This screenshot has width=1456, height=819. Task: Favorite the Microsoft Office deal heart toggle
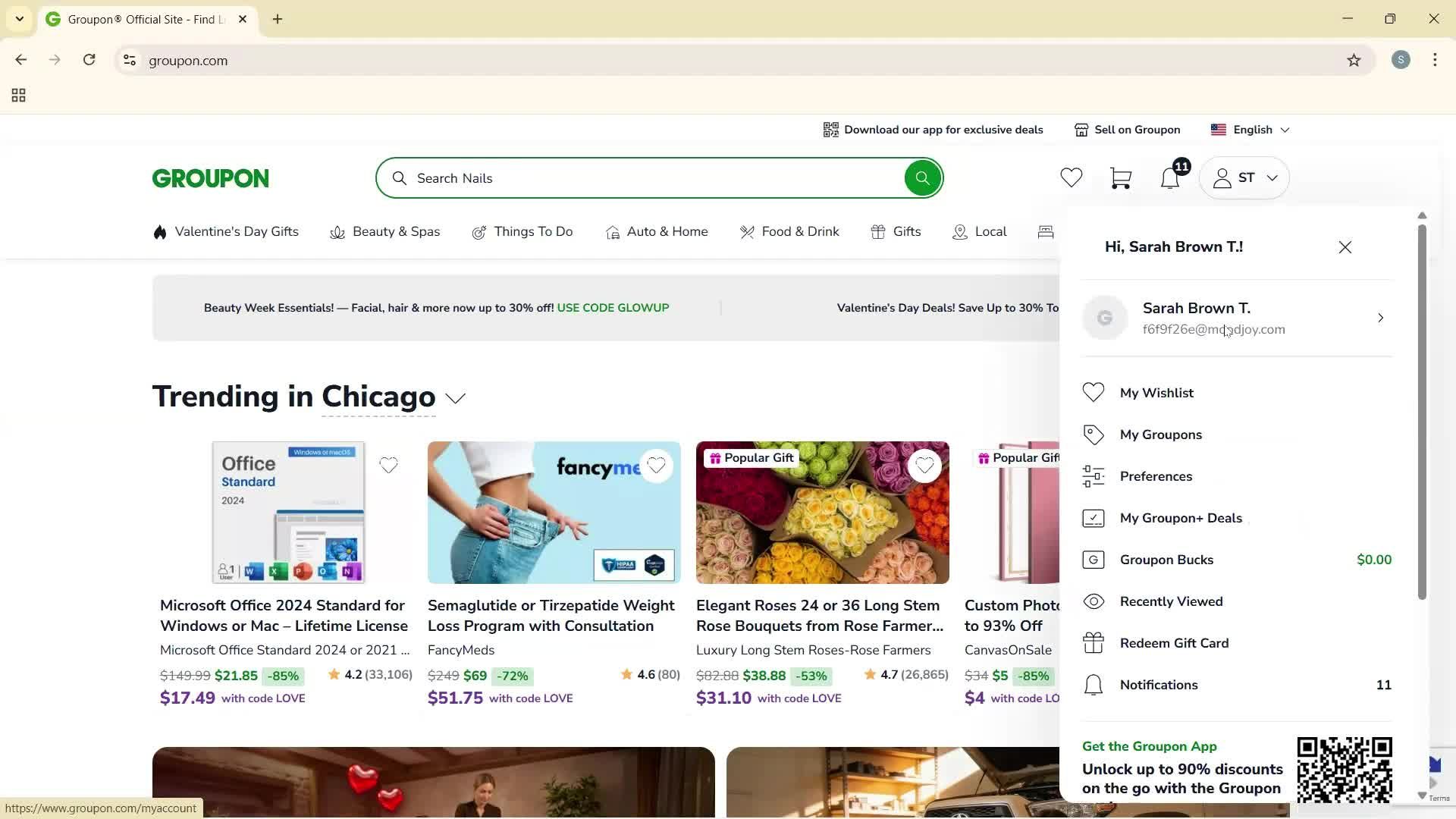point(388,465)
